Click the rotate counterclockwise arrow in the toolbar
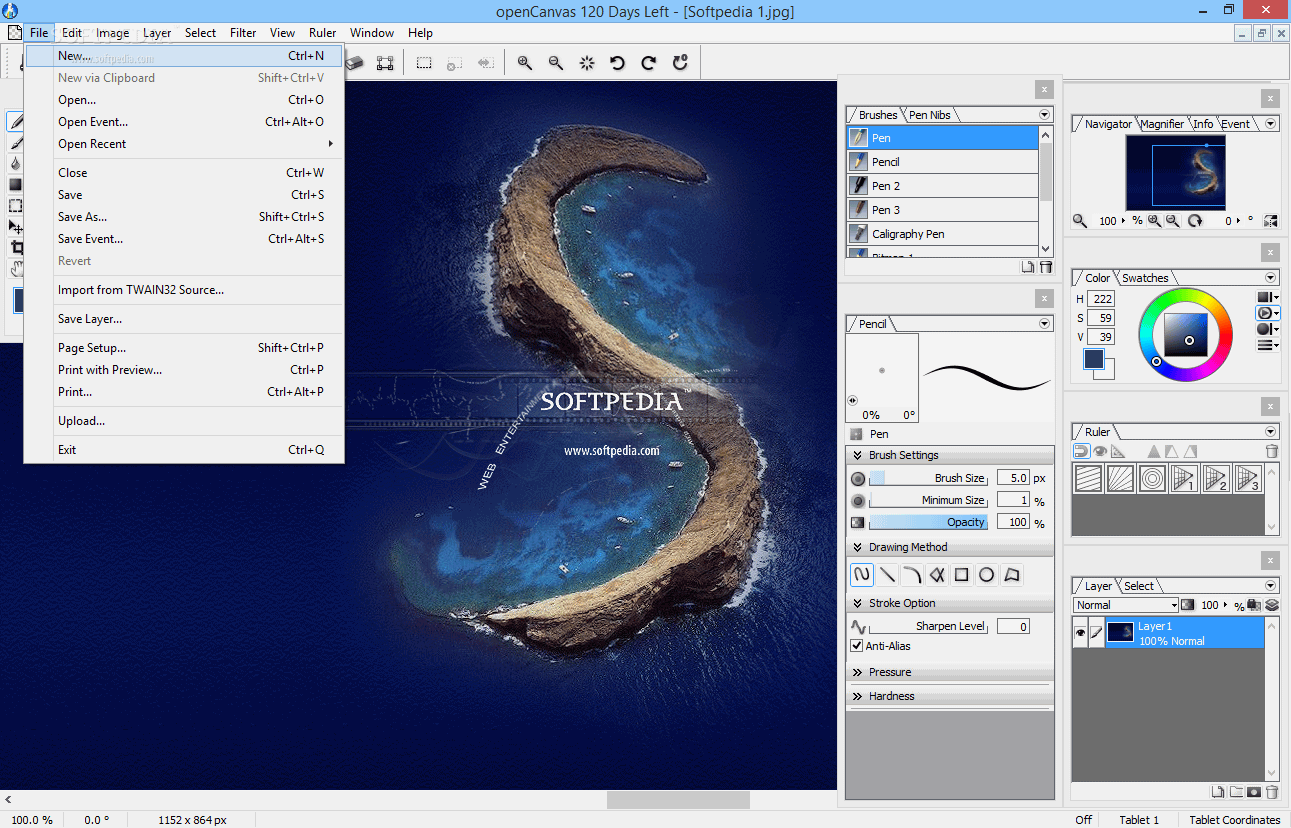The height and width of the screenshot is (828, 1291). 618,63
